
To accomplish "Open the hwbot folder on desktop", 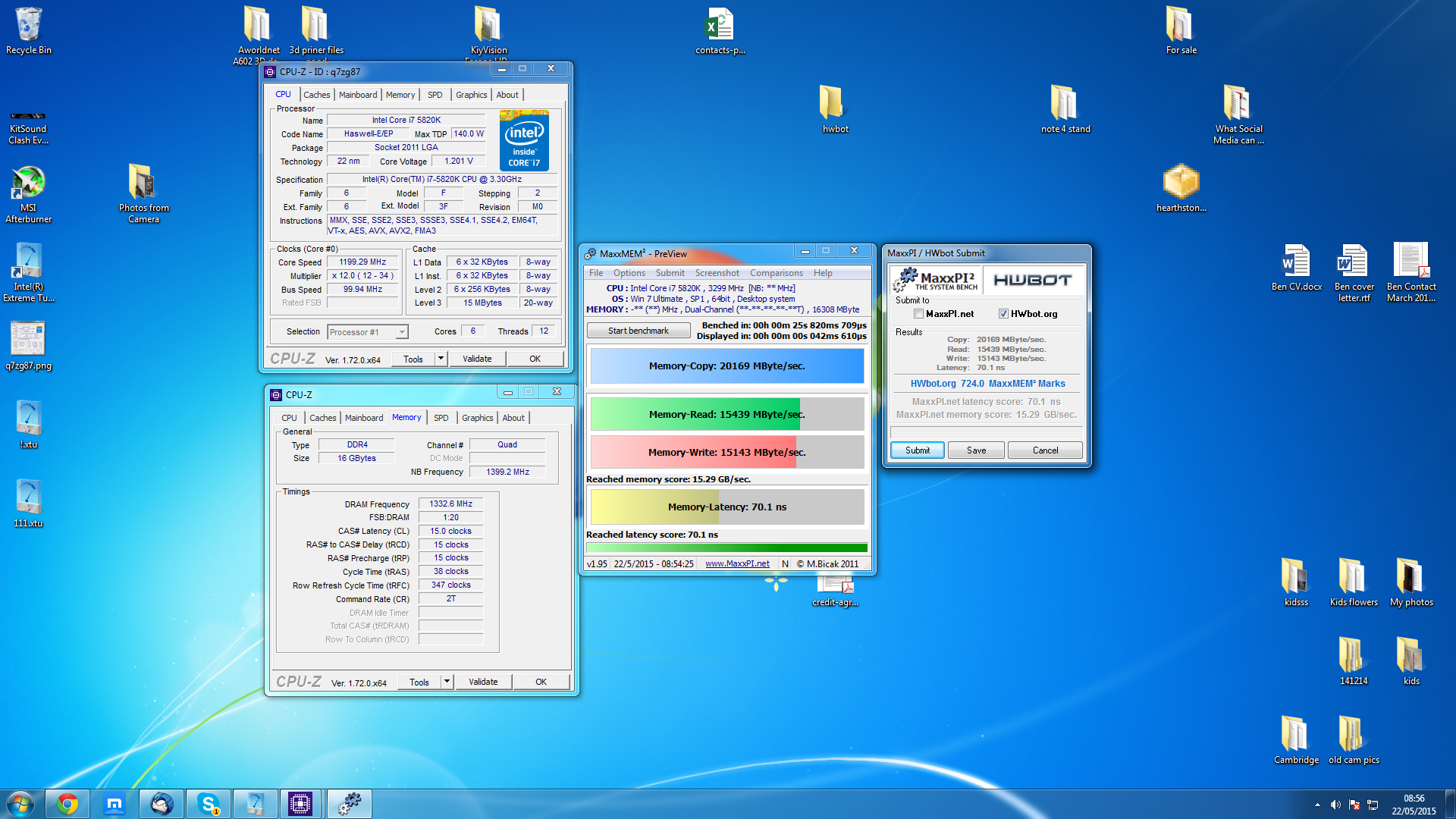I will (x=835, y=109).
